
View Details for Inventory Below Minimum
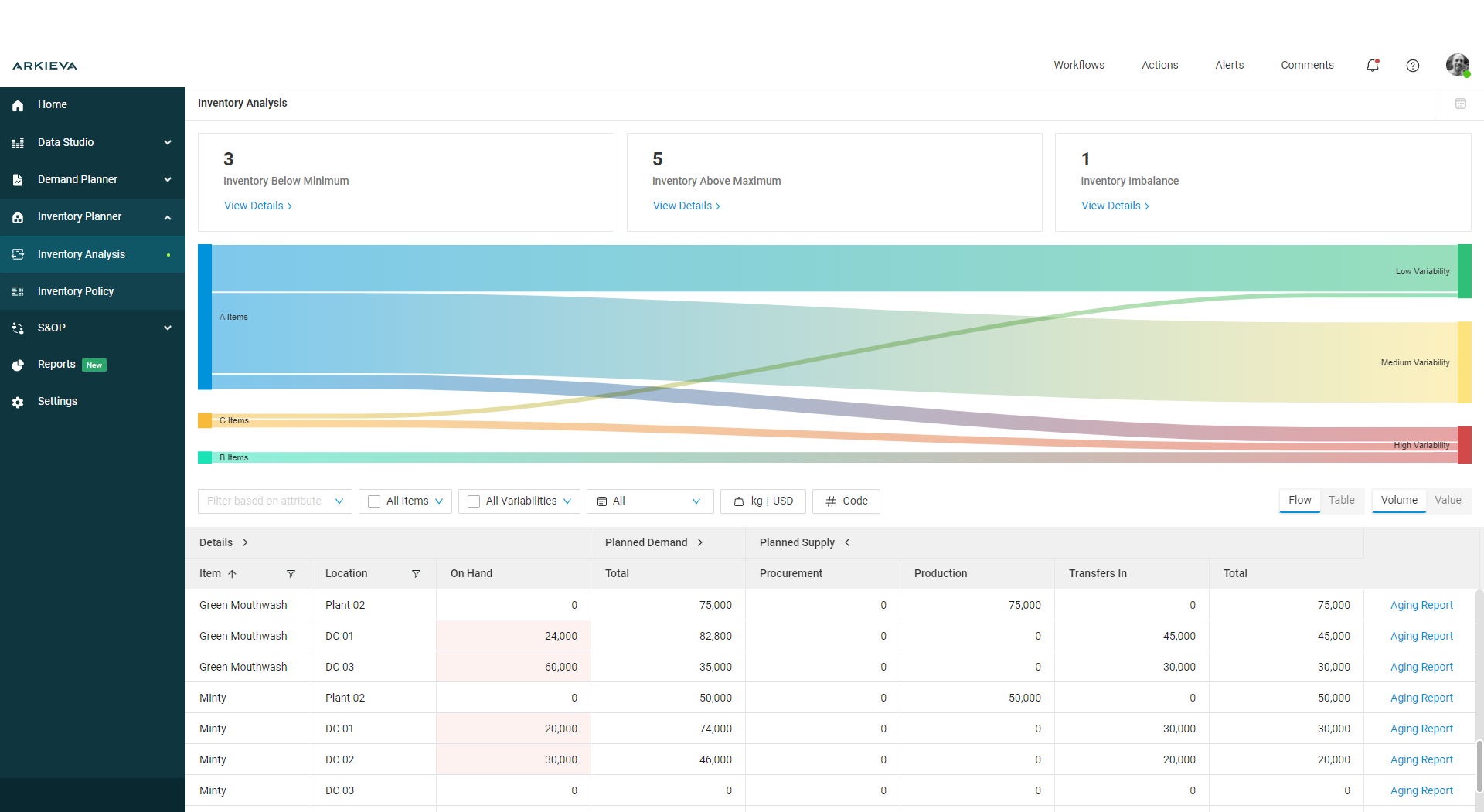[x=258, y=206]
